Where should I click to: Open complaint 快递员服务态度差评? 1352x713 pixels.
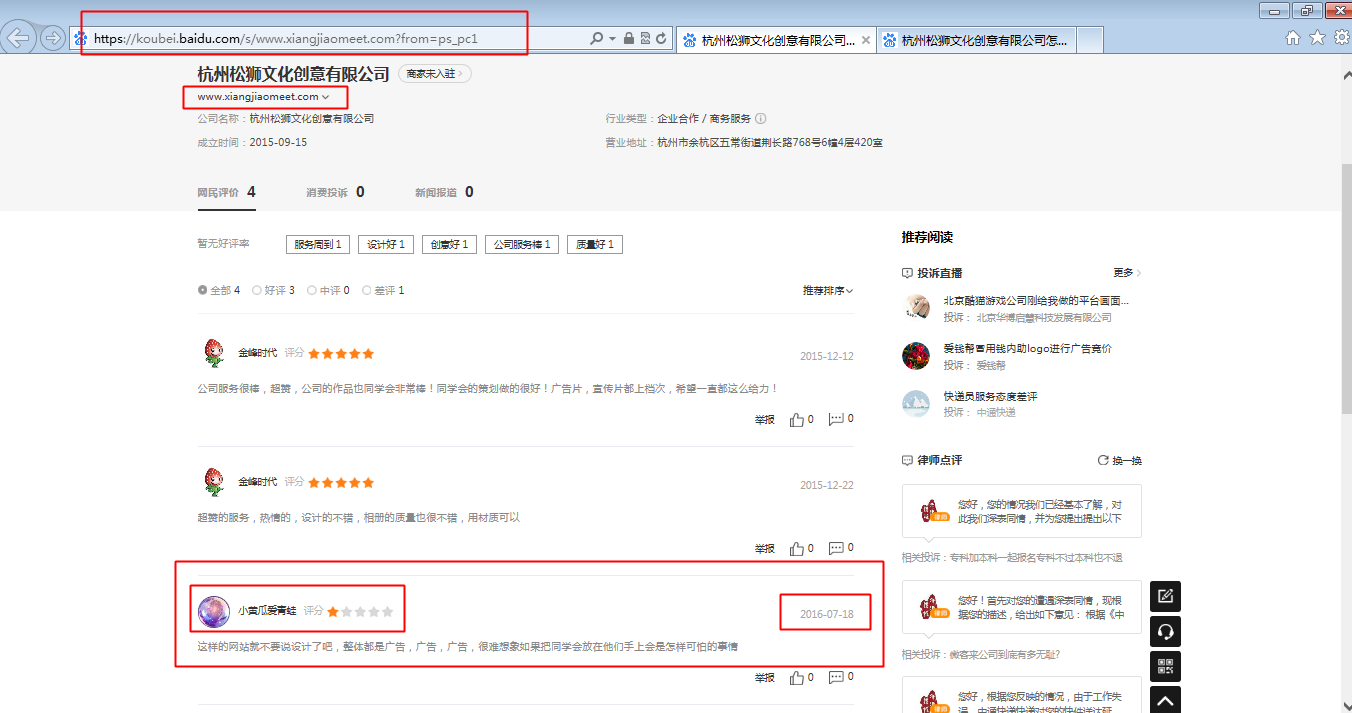[990, 396]
